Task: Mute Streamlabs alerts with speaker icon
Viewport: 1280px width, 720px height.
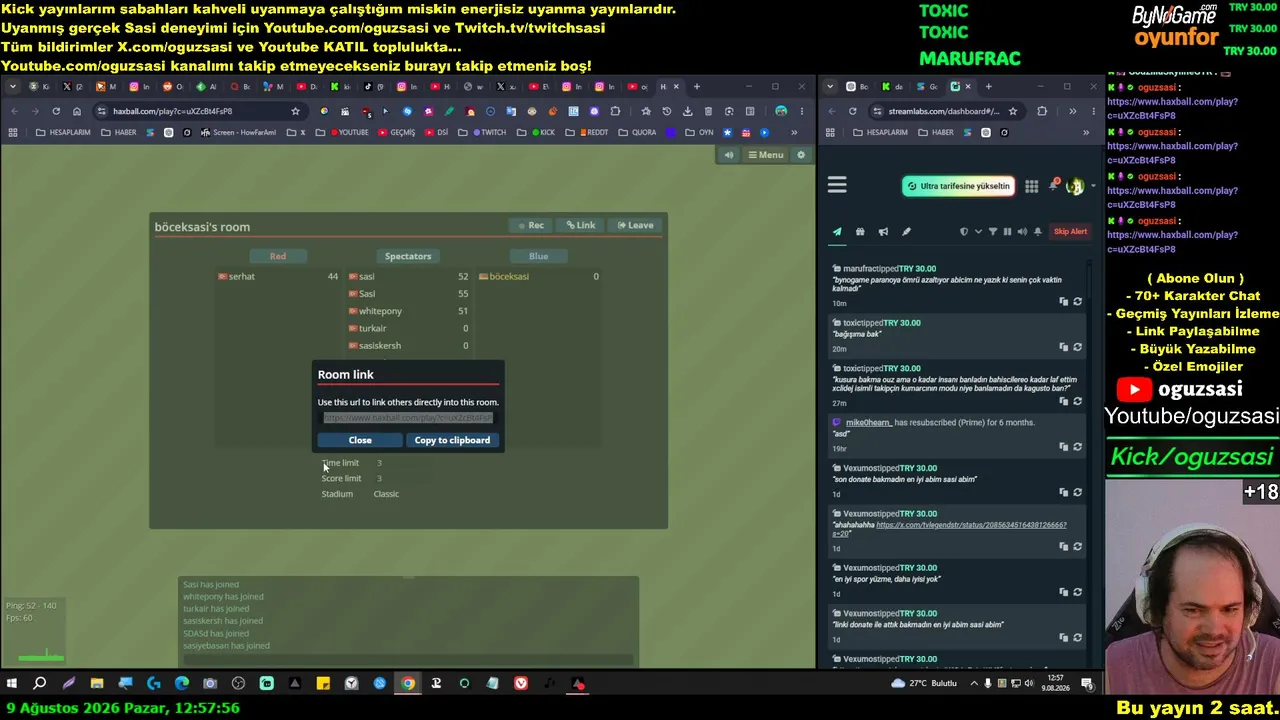Action: 1022,232
